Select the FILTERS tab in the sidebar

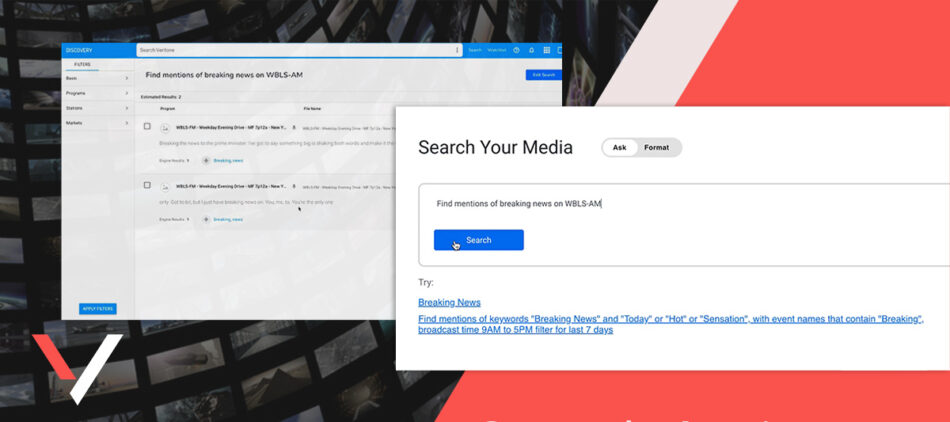coord(82,64)
